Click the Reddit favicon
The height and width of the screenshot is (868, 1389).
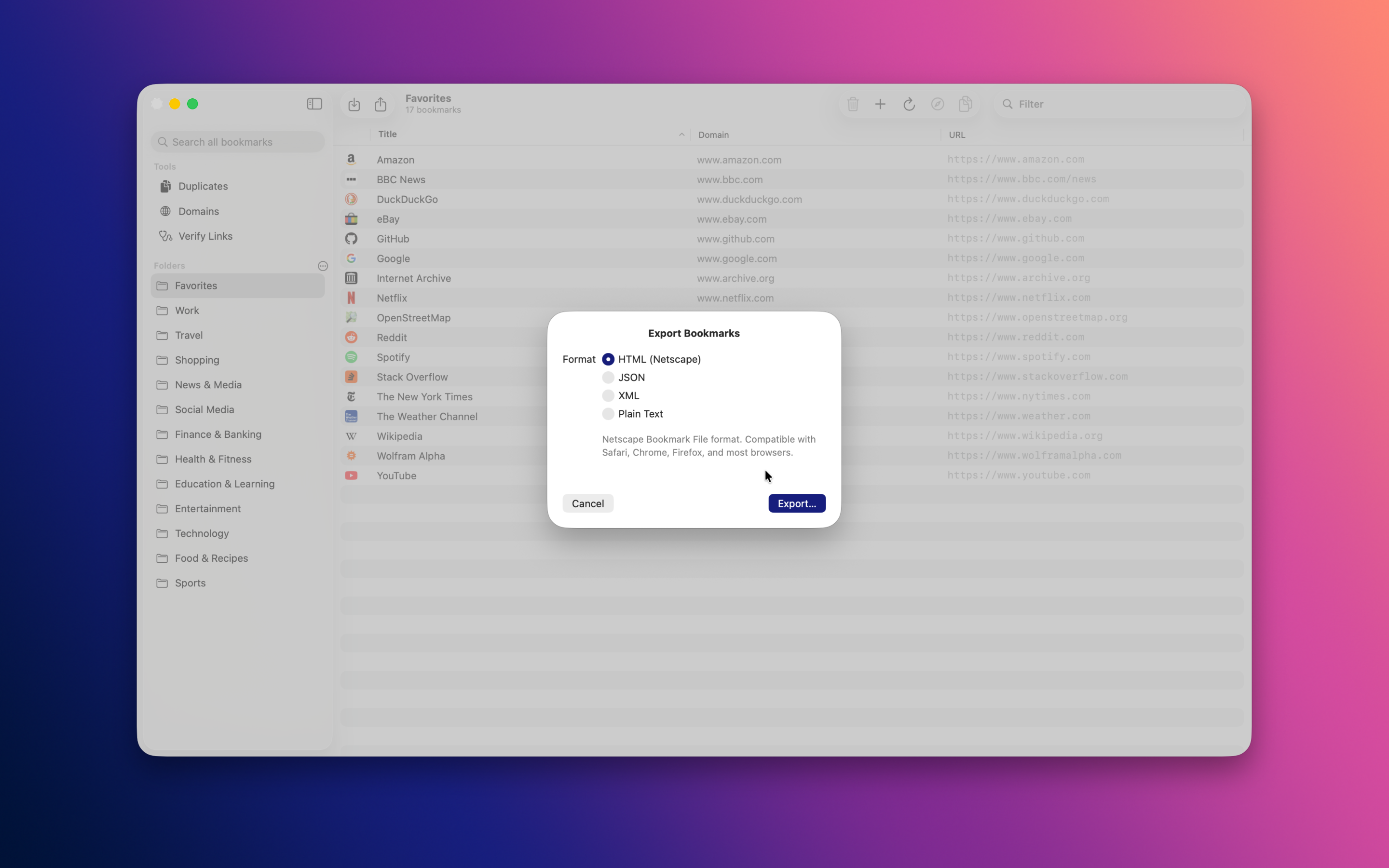click(351, 337)
